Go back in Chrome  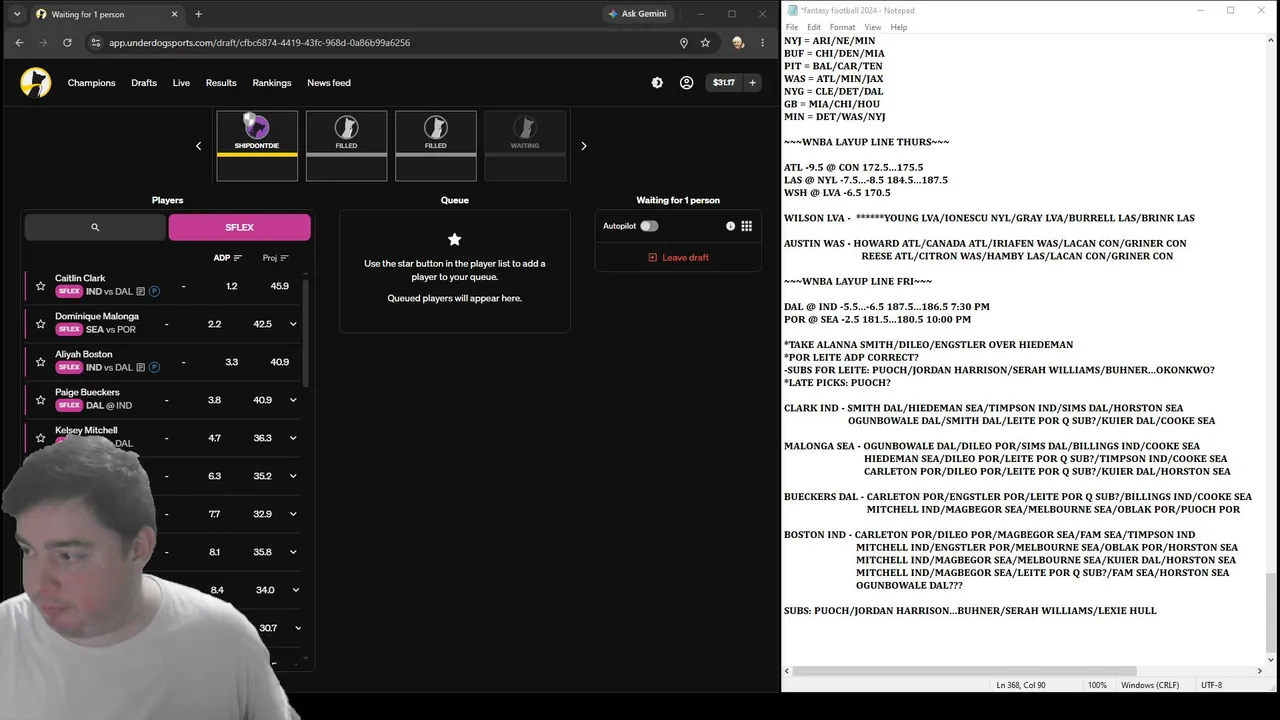point(19,43)
